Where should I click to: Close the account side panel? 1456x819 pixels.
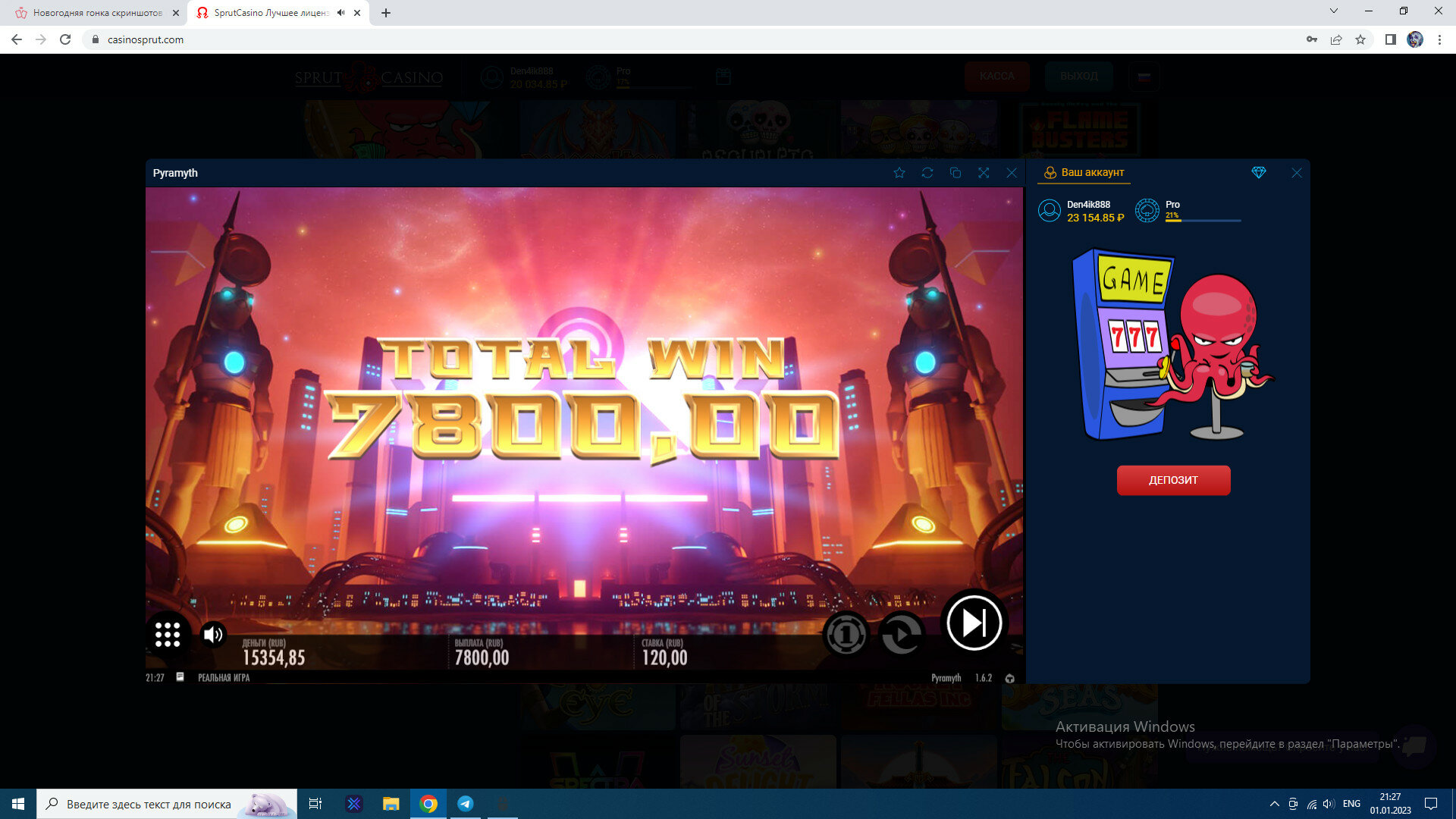pyautogui.click(x=1297, y=173)
